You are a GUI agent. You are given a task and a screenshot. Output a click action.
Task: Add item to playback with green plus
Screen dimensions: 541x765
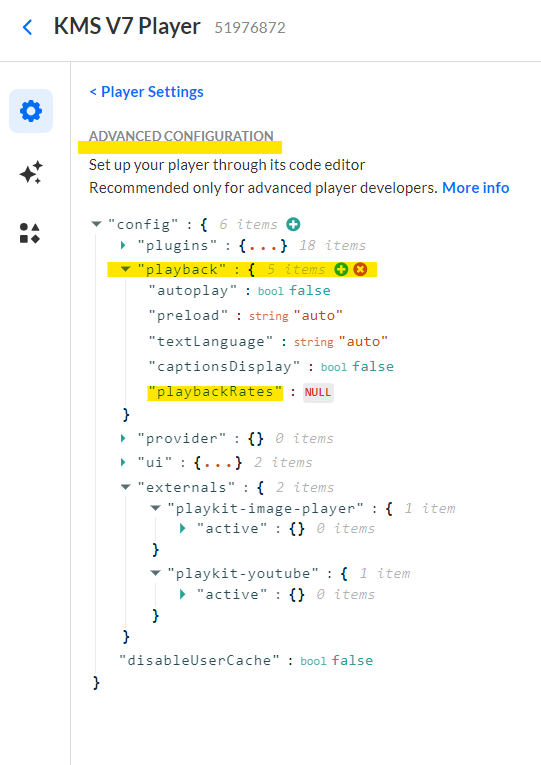(341, 269)
